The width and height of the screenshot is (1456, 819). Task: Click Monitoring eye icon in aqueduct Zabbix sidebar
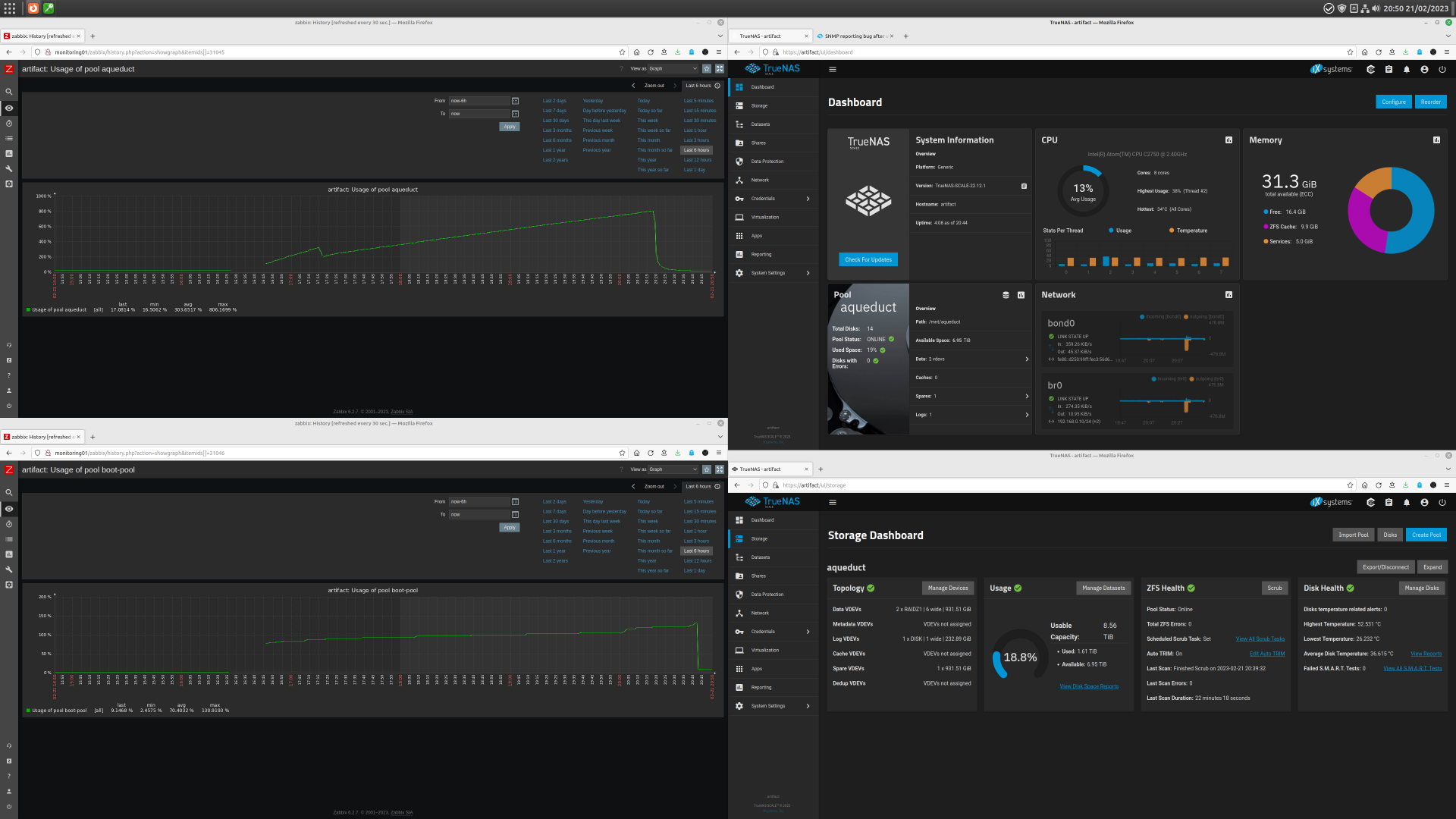(9, 108)
